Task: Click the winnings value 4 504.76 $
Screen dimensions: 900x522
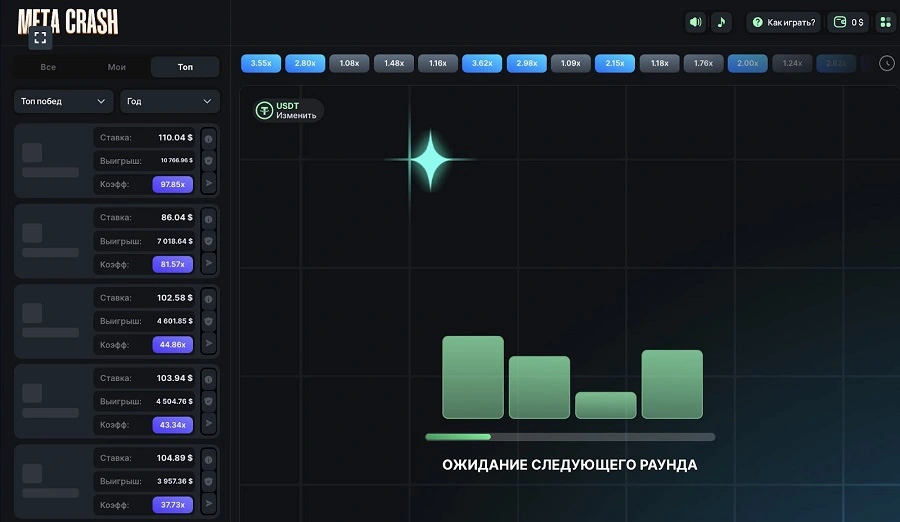Action: click(174, 401)
